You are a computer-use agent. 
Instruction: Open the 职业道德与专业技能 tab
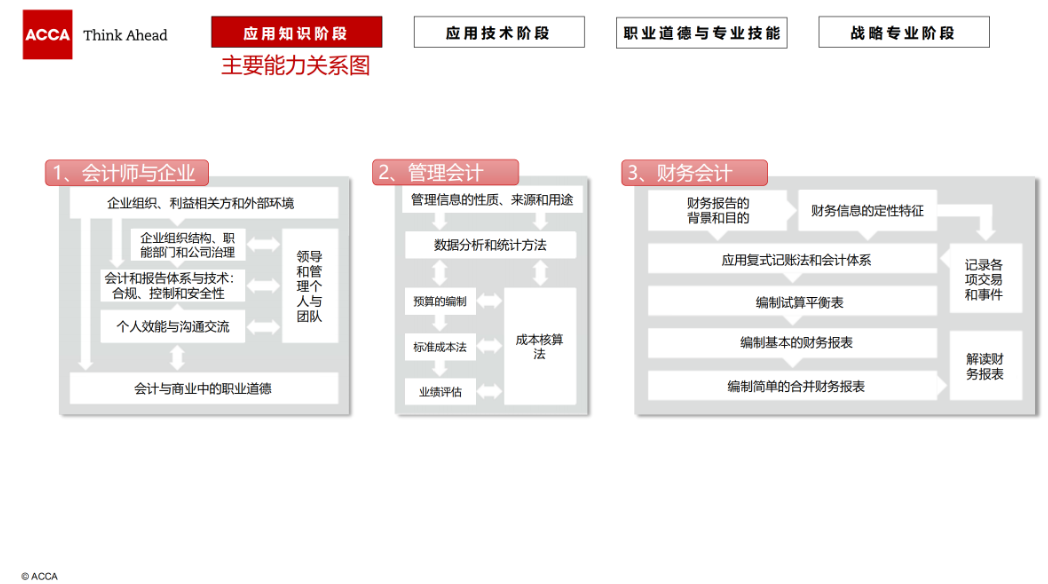click(702, 33)
